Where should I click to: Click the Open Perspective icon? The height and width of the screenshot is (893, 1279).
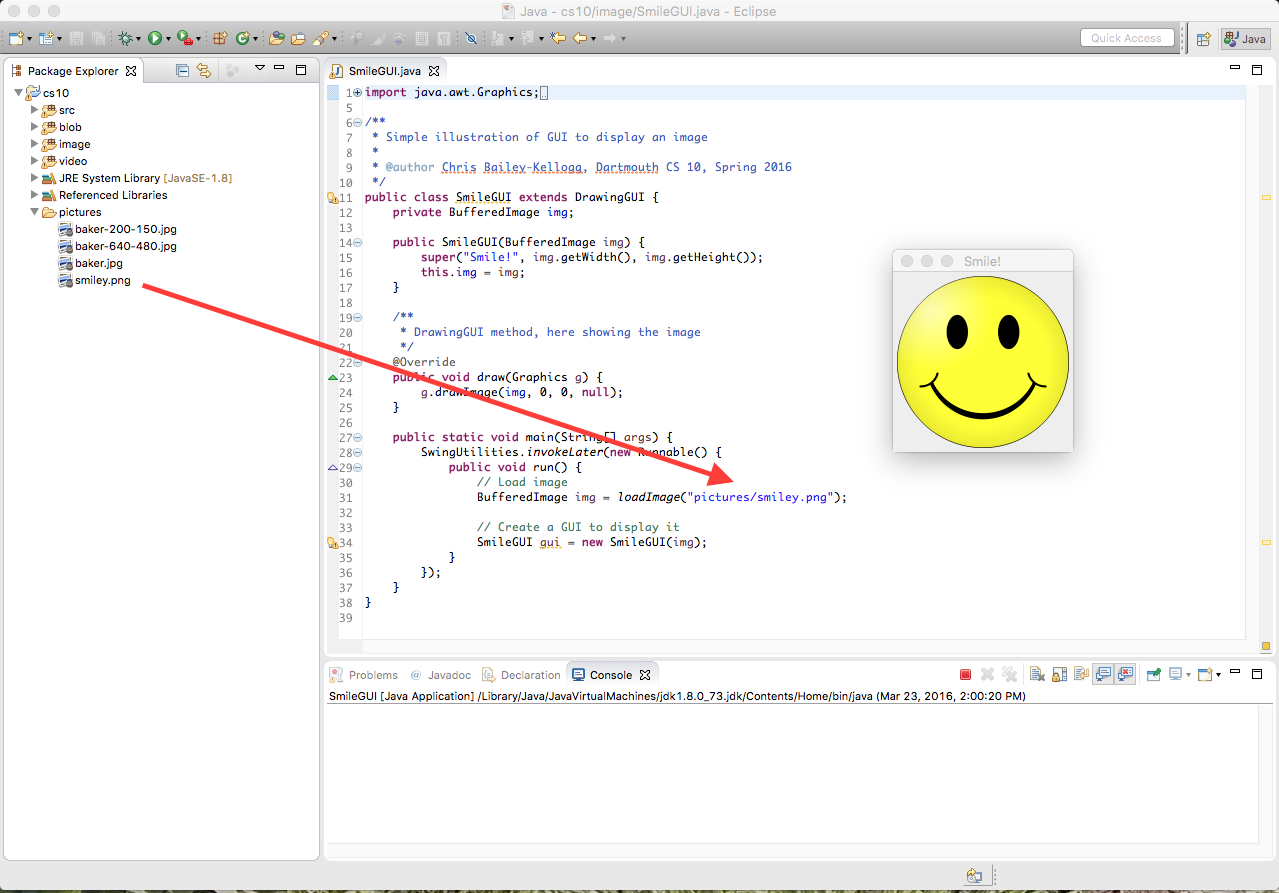coord(1204,38)
